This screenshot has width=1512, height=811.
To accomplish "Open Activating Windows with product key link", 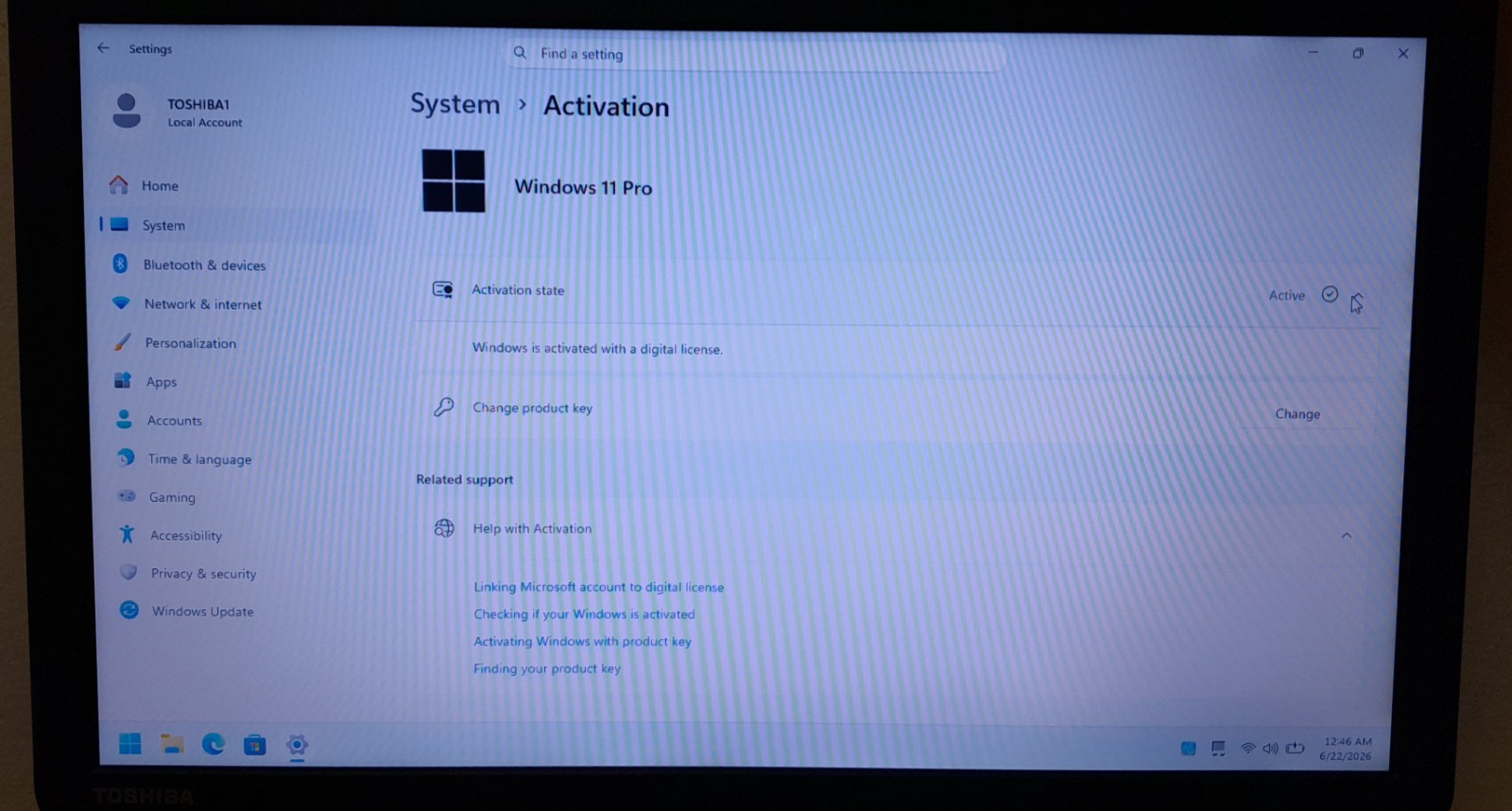I will click(582, 641).
